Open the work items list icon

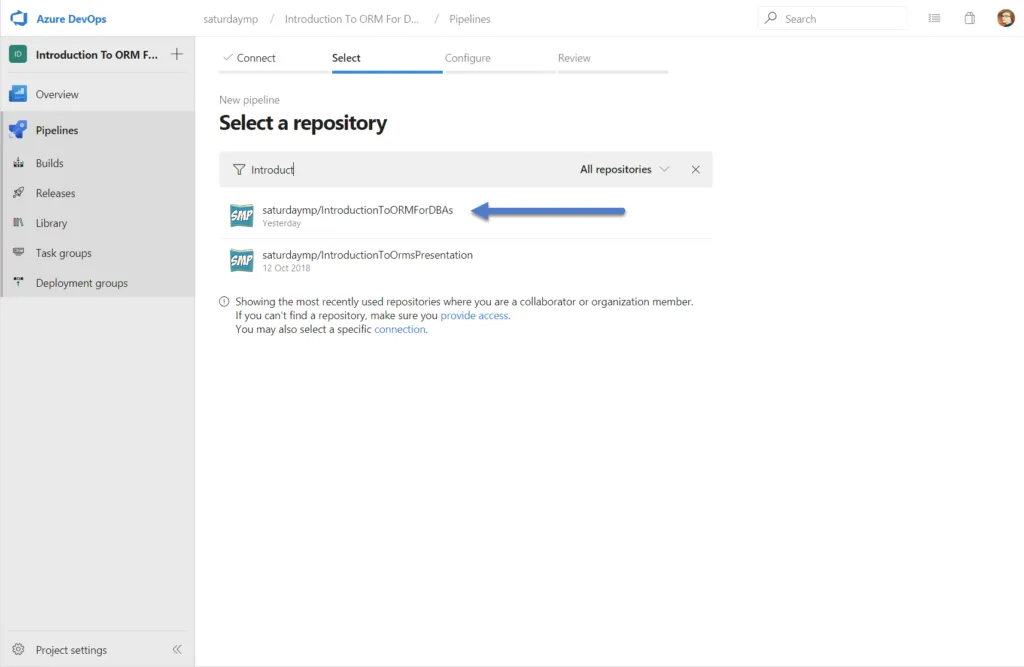(935, 18)
